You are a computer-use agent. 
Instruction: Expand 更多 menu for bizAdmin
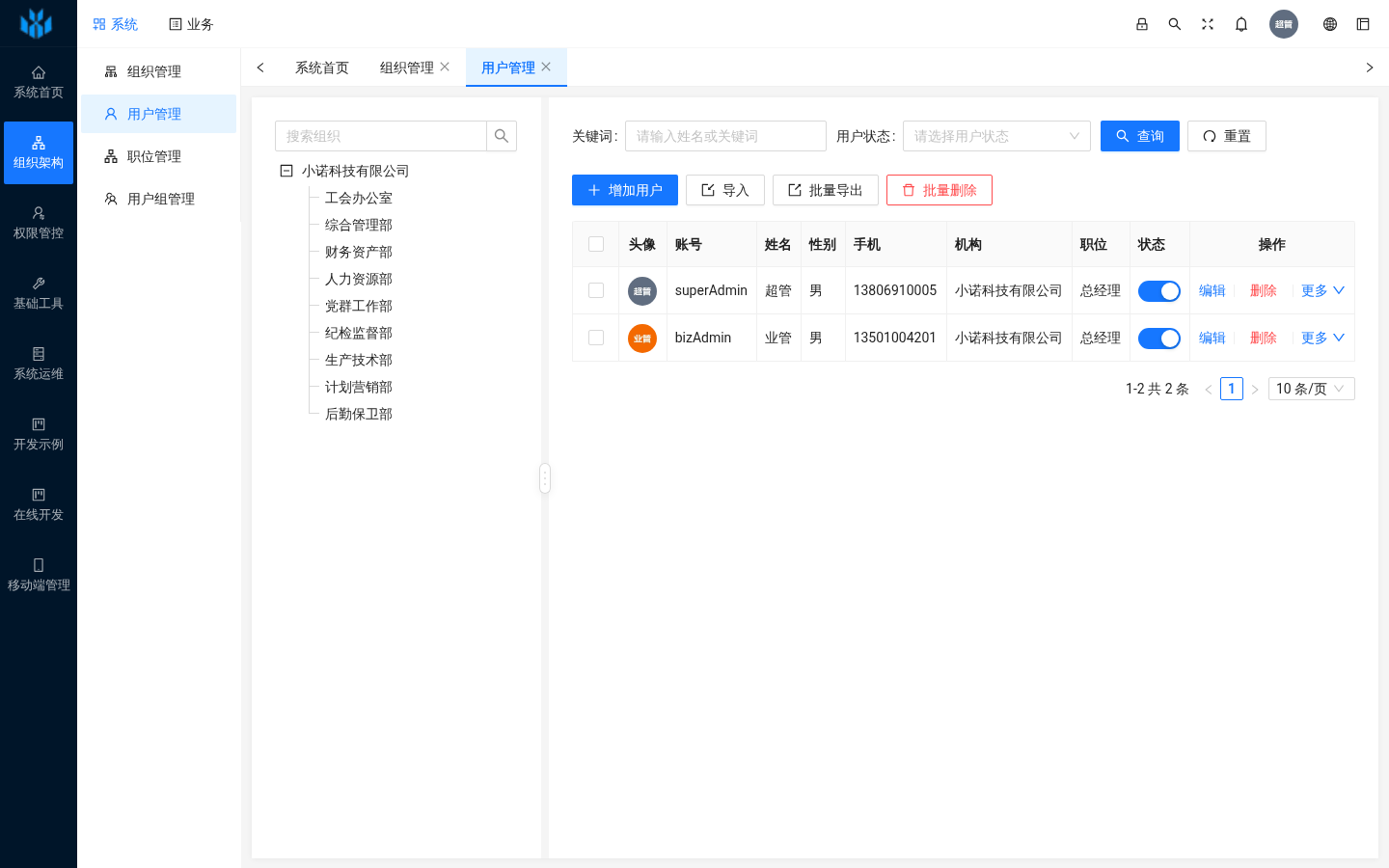(x=1322, y=338)
